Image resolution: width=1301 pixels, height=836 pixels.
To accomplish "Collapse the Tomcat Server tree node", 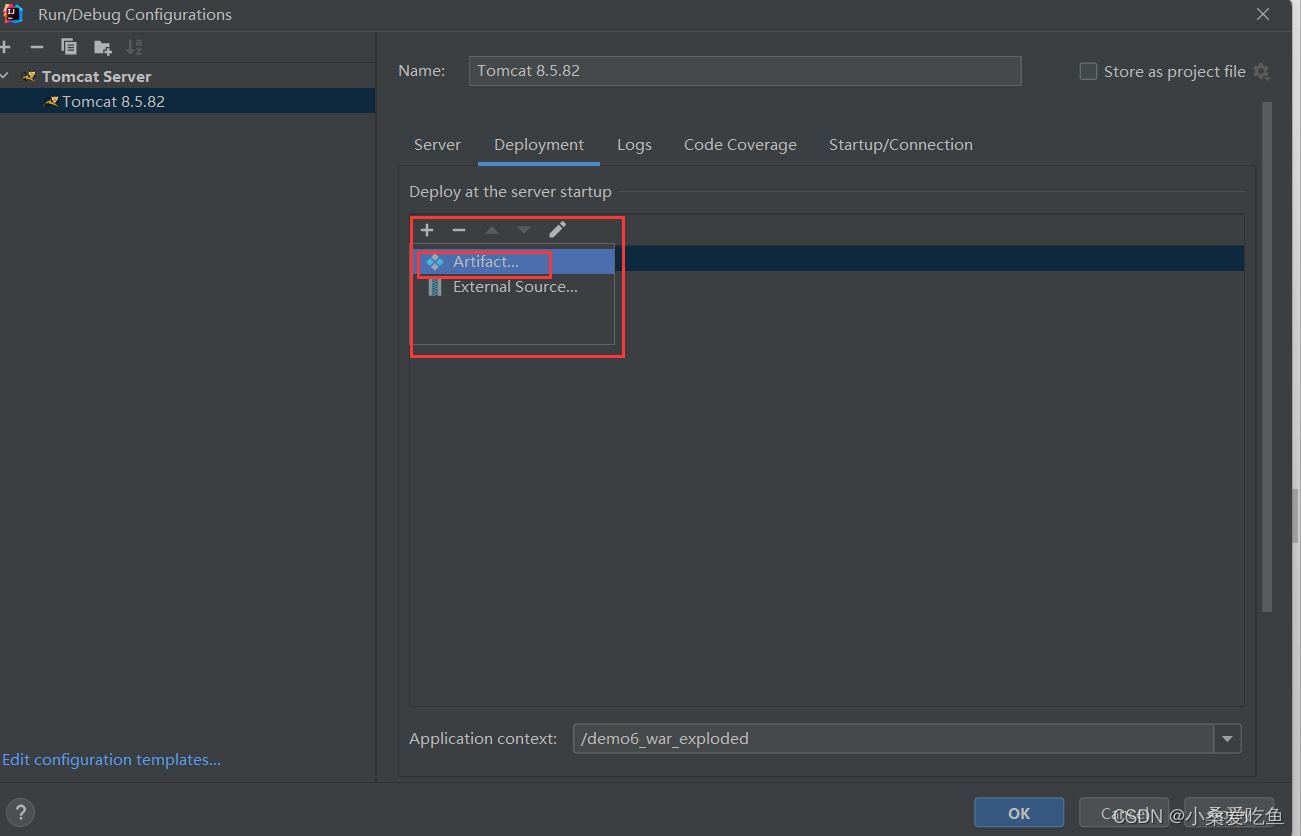I will 5,76.
